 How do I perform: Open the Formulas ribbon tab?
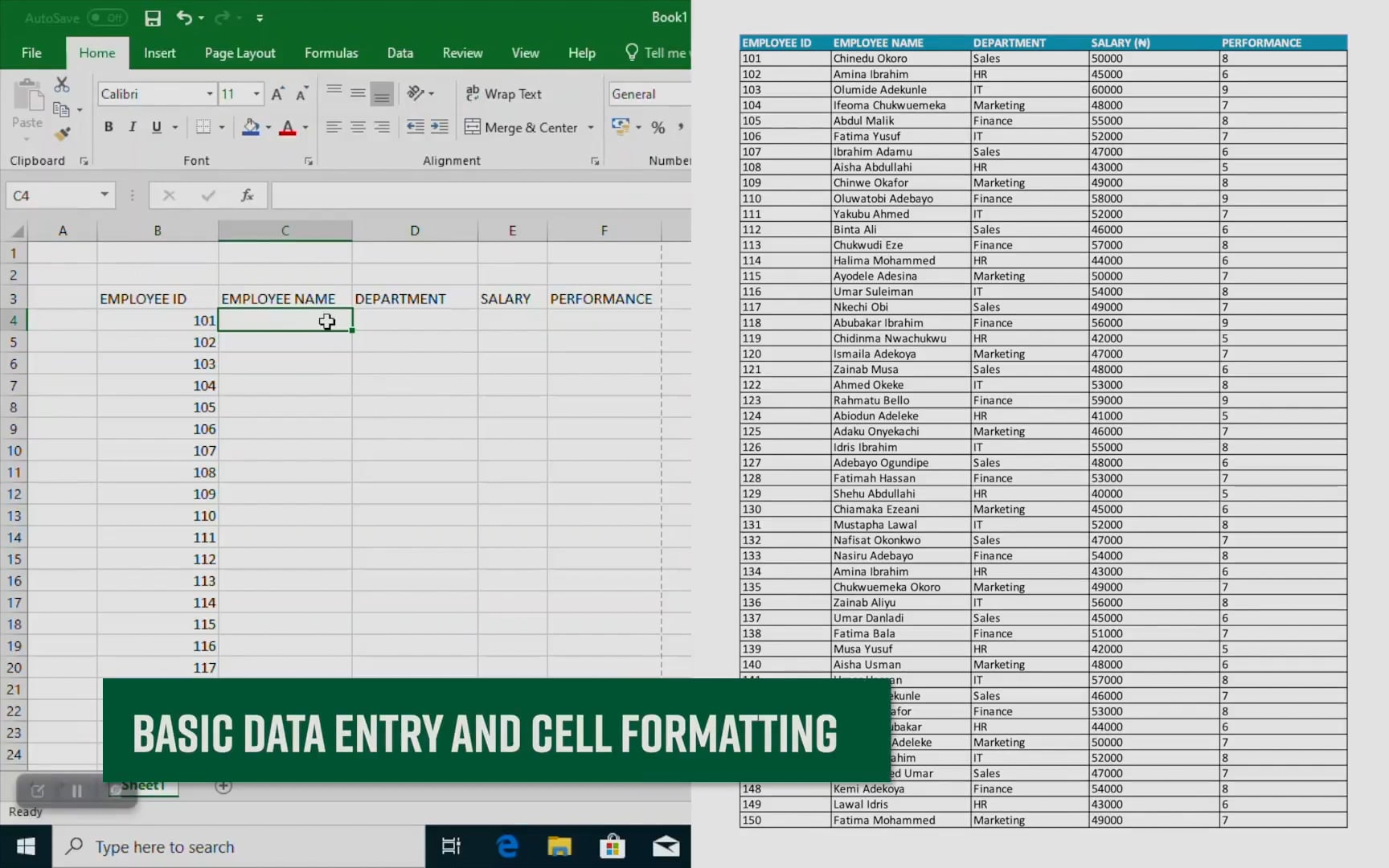tap(331, 53)
